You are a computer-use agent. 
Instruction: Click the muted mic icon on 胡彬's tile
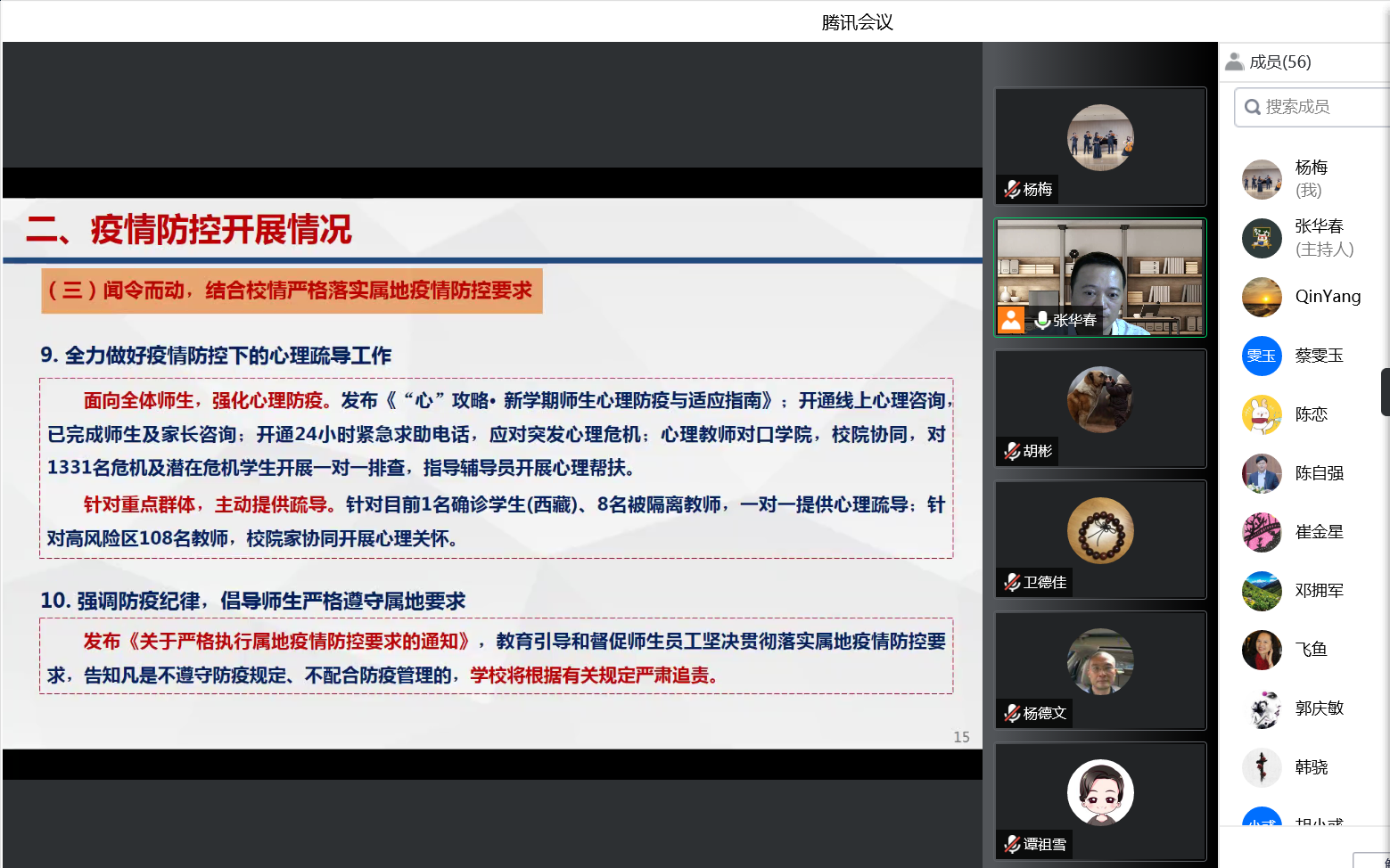[x=1012, y=451]
